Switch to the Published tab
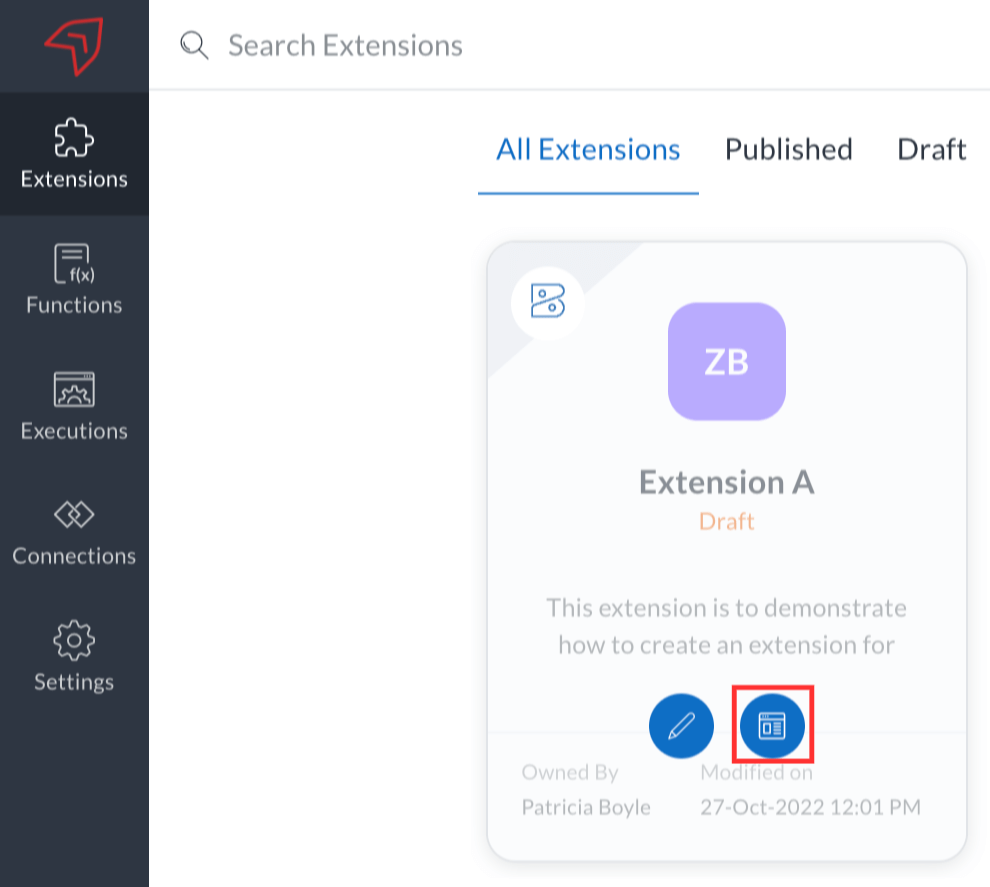This screenshot has height=887, width=990. tap(788, 149)
